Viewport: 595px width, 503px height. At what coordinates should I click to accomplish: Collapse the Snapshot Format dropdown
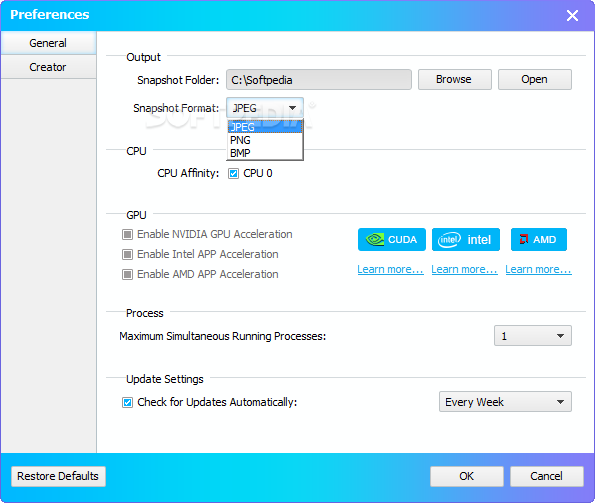[265, 108]
